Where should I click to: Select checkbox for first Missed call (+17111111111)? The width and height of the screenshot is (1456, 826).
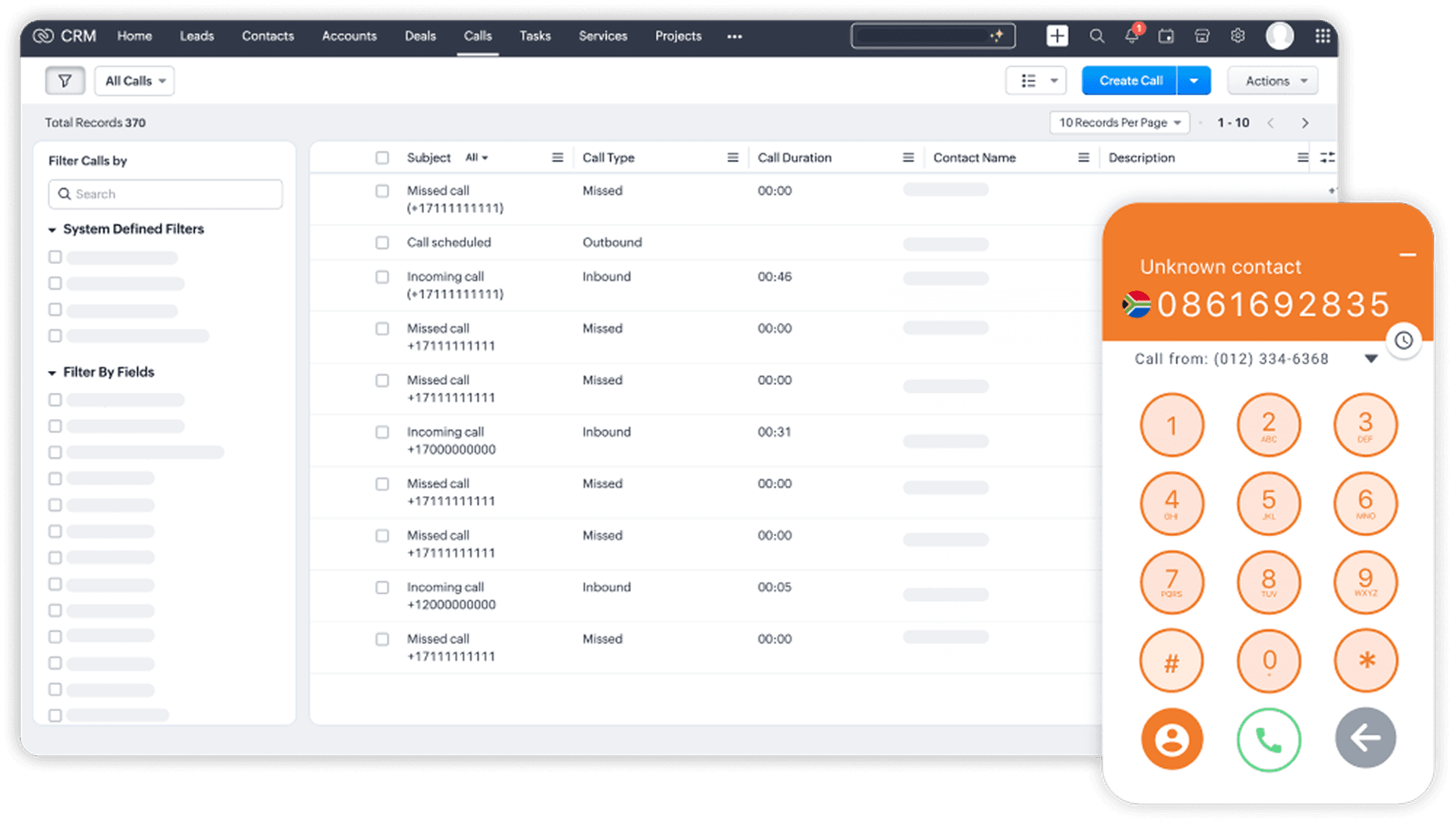(382, 191)
